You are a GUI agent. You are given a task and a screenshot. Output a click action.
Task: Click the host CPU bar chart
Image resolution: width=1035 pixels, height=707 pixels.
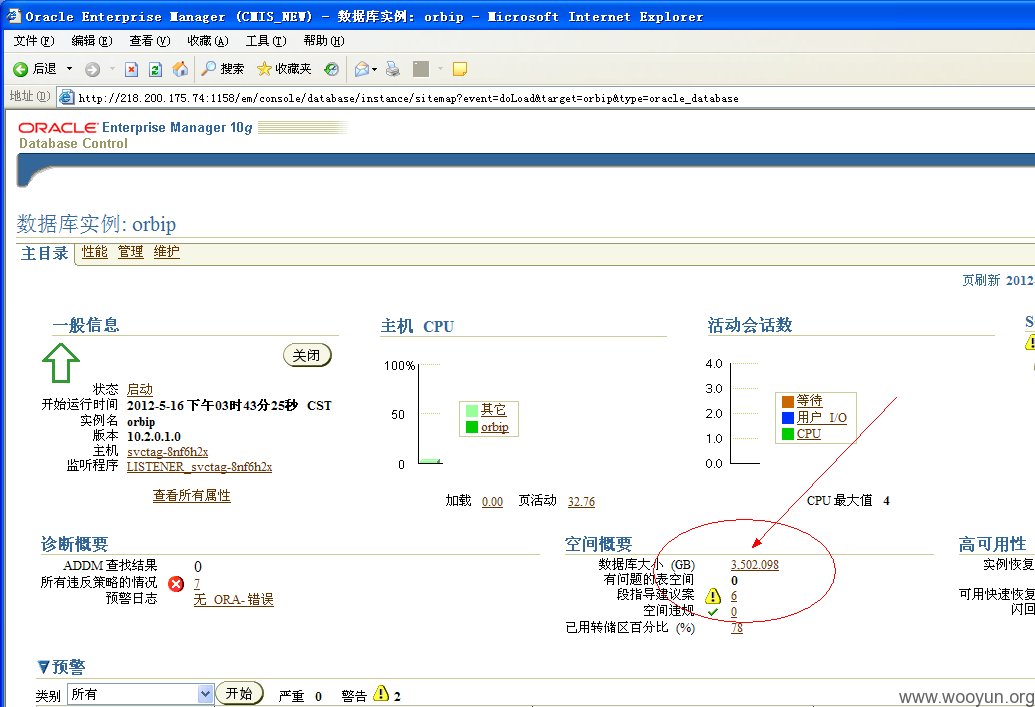pyautogui.click(x=430, y=414)
